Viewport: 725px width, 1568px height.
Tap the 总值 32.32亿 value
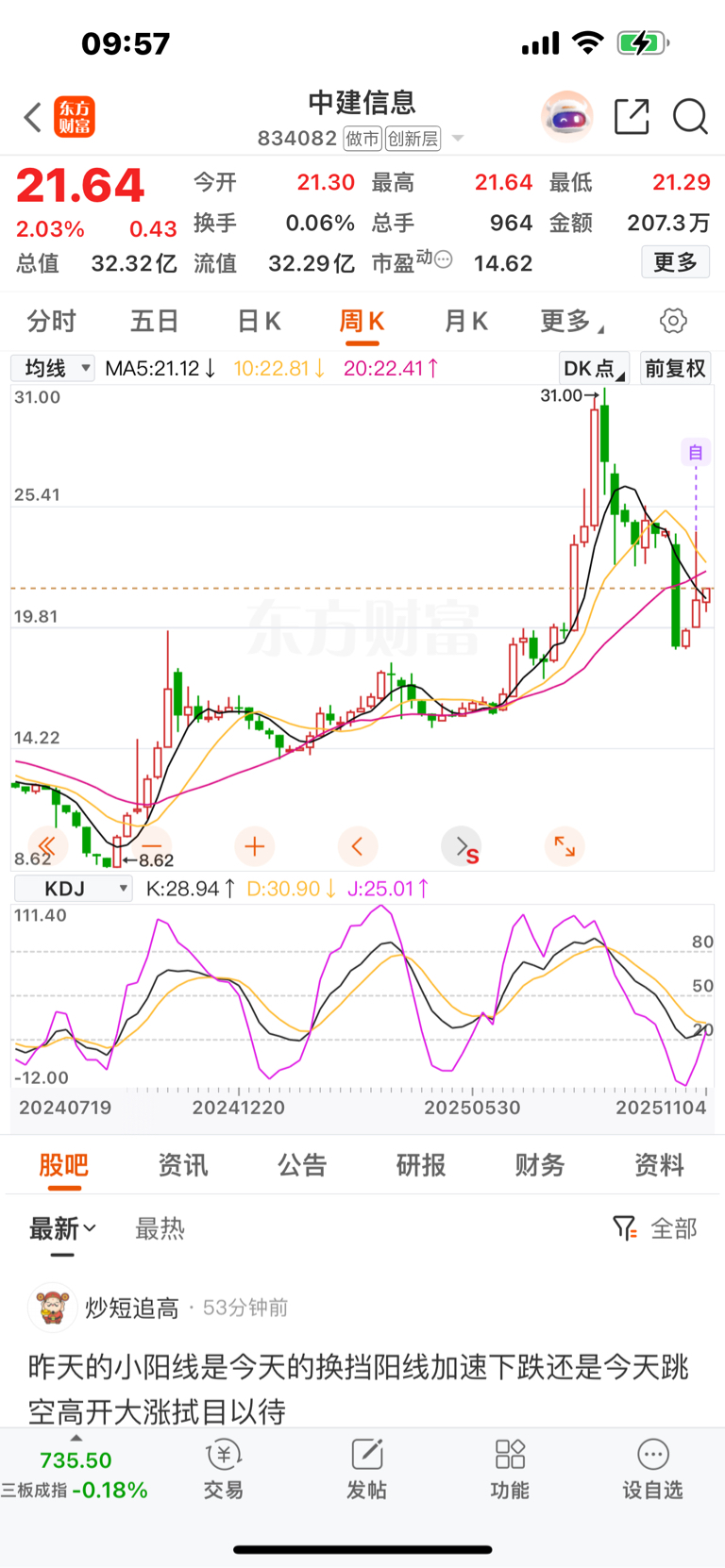pos(96,263)
